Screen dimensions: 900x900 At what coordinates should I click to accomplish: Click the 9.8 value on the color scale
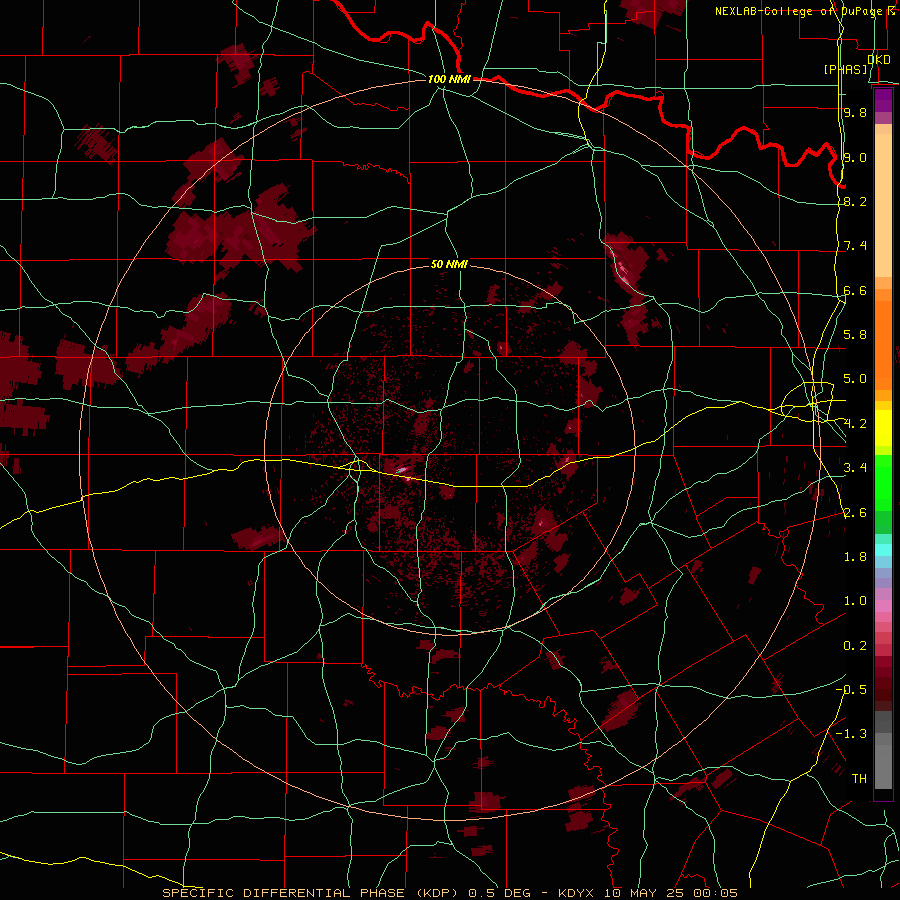855,112
